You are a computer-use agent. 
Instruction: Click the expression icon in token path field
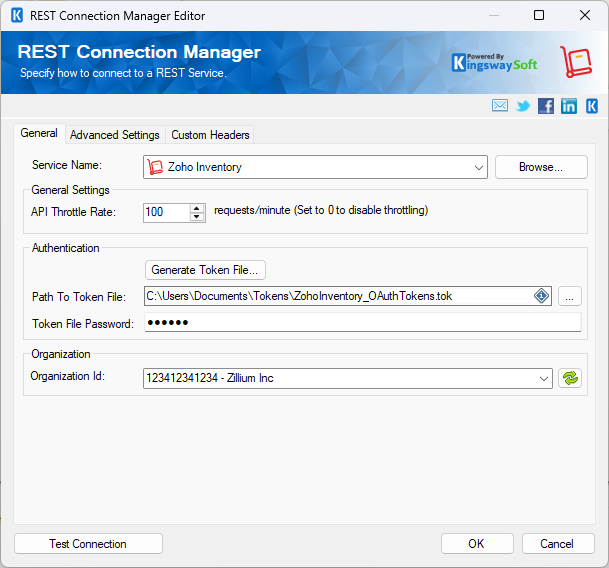pos(541,296)
